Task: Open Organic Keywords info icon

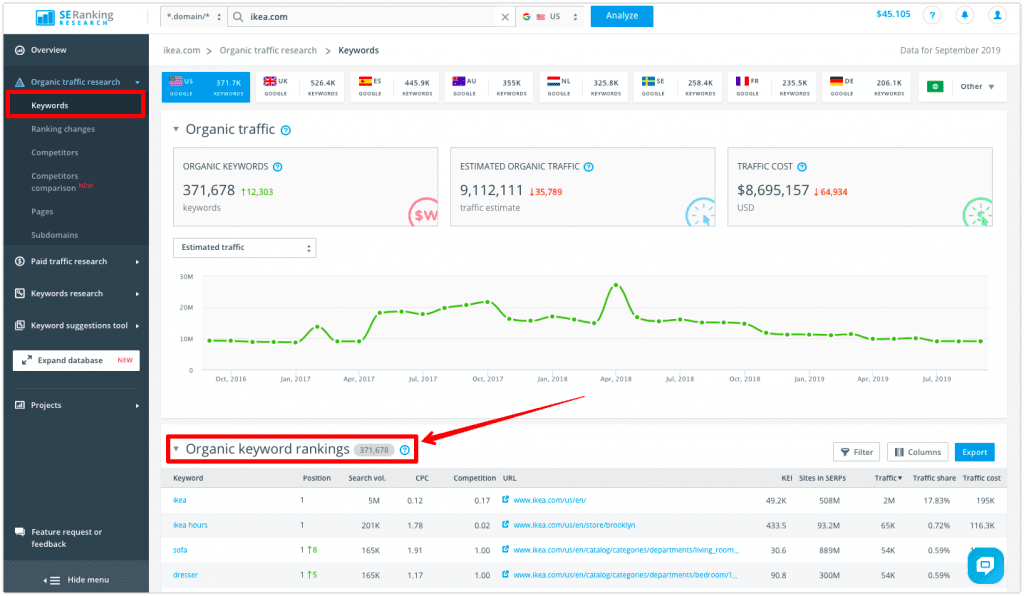Action: [278, 167]
